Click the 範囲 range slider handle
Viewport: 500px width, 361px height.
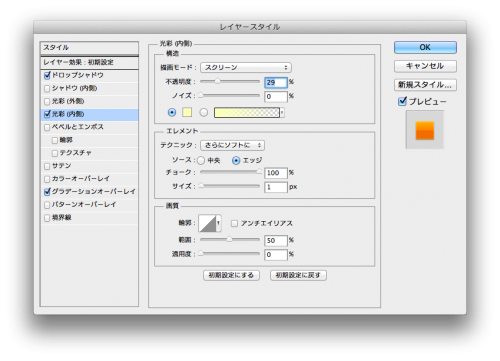click(x=229, y=239)
